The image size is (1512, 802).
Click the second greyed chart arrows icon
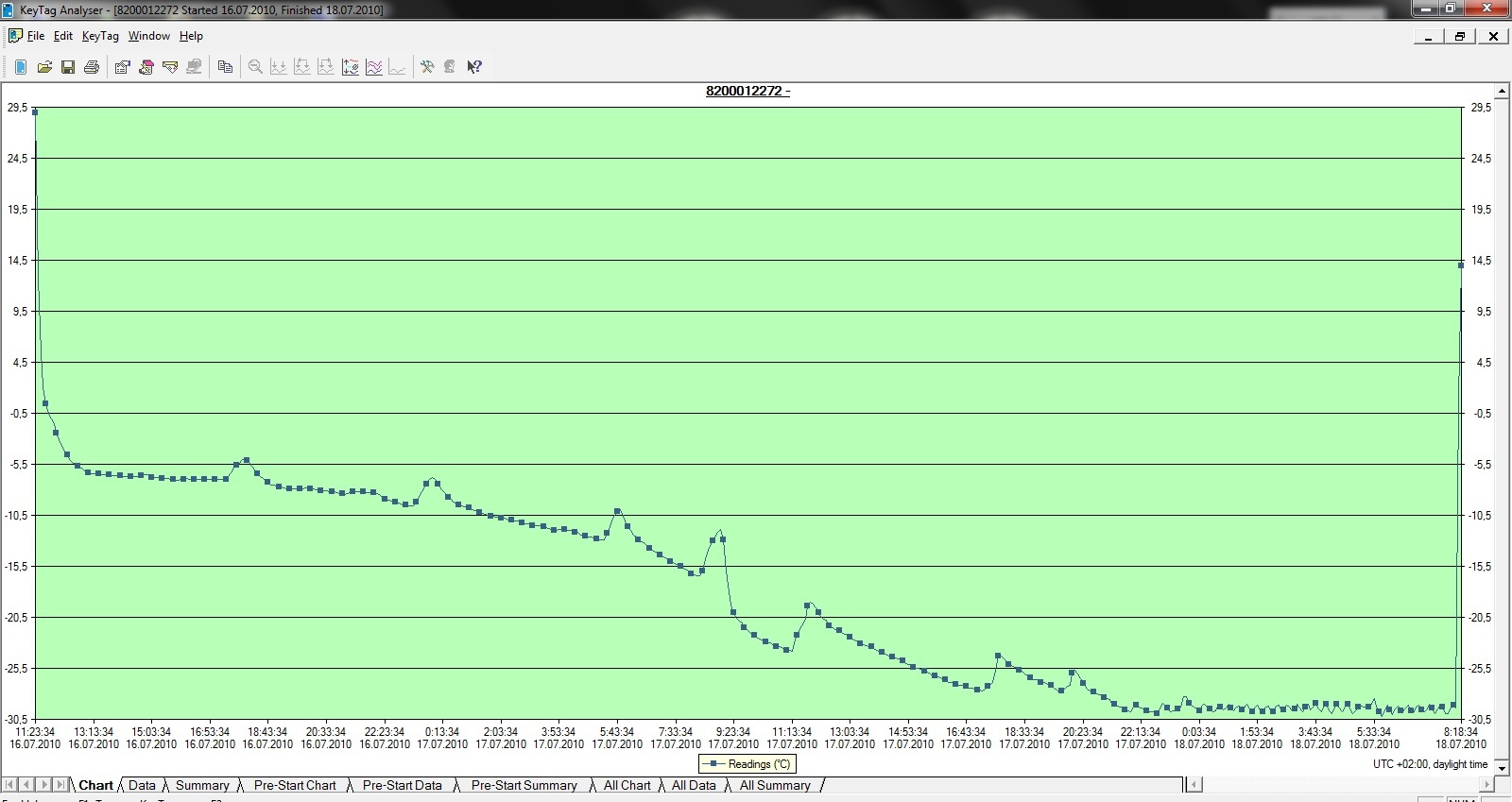coord(302,67)
